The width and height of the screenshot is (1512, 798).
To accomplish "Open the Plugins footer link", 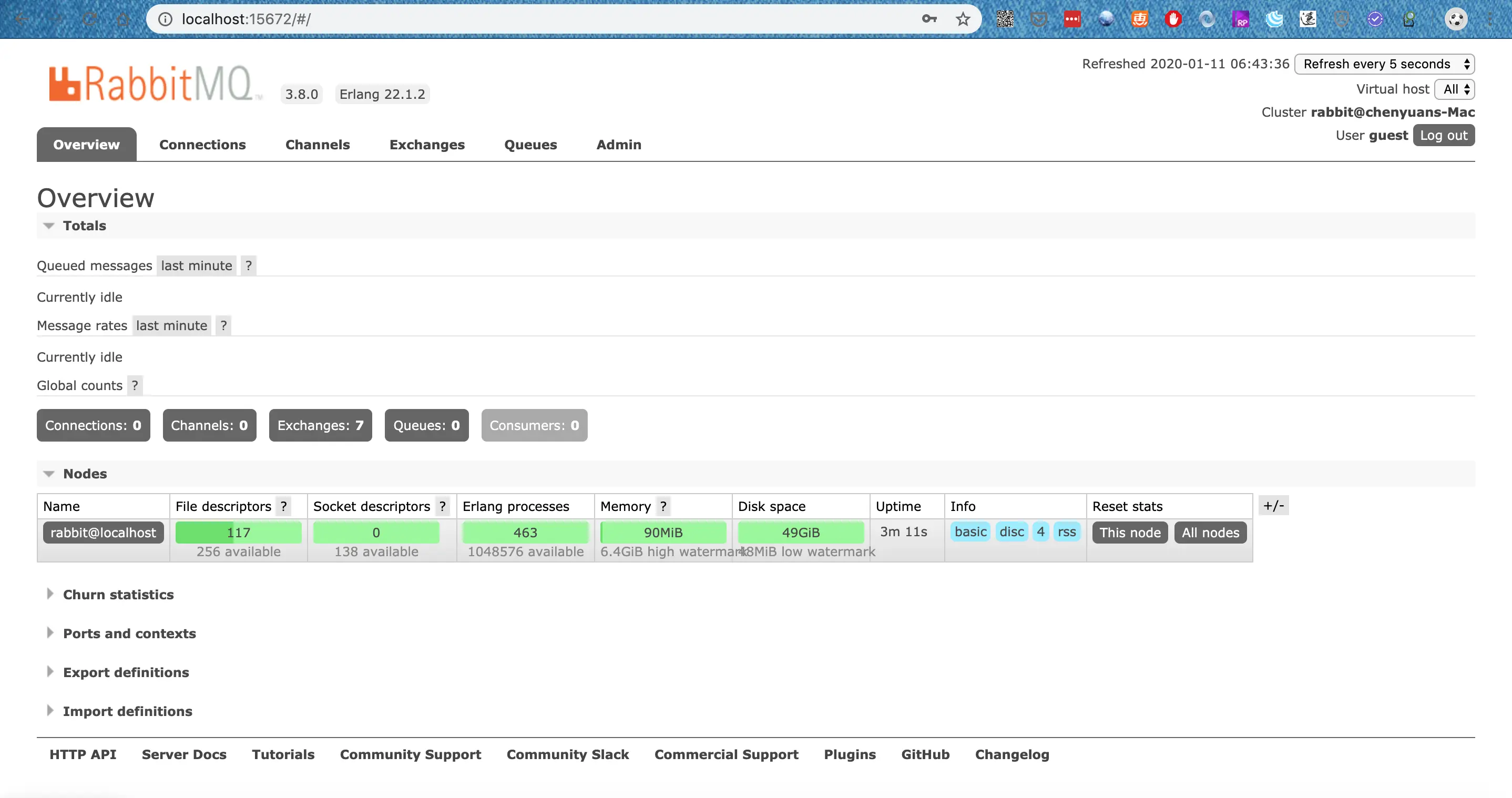I will [850, 754].
